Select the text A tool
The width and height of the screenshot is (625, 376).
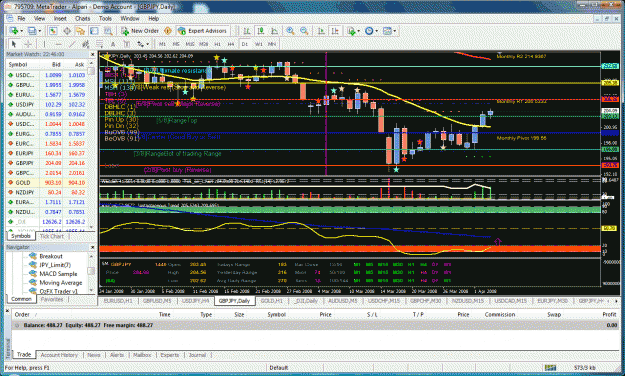(113, 44)
